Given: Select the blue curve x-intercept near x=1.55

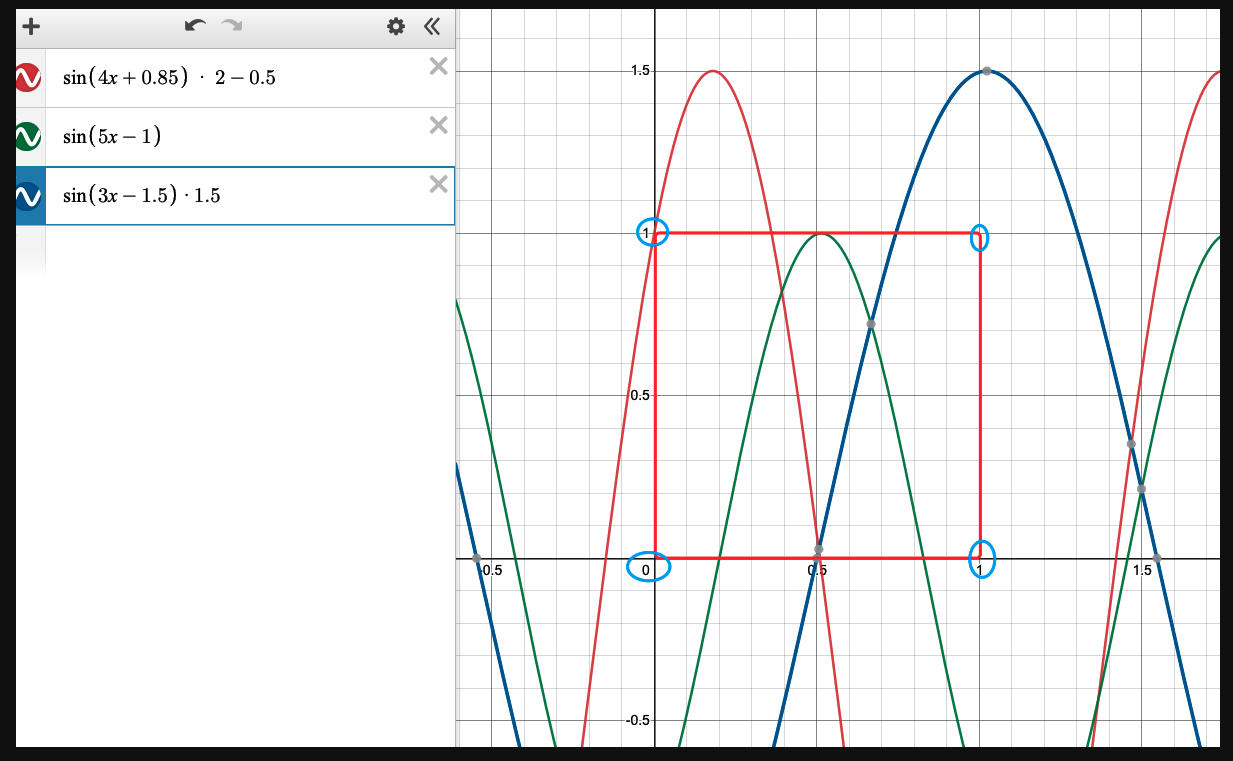Looking at the screenshot, I should point(1156,558).
